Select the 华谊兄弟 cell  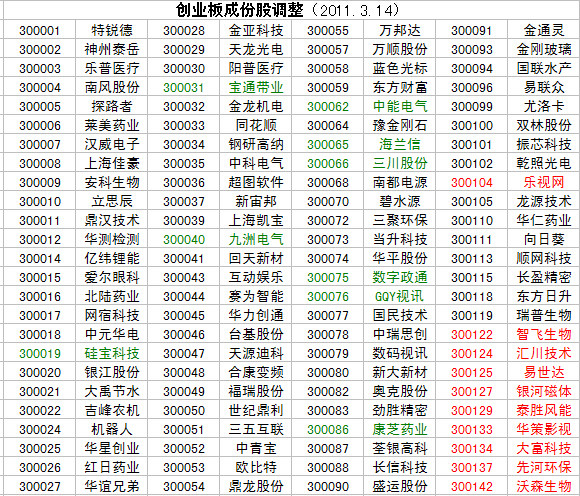point(112,486)
